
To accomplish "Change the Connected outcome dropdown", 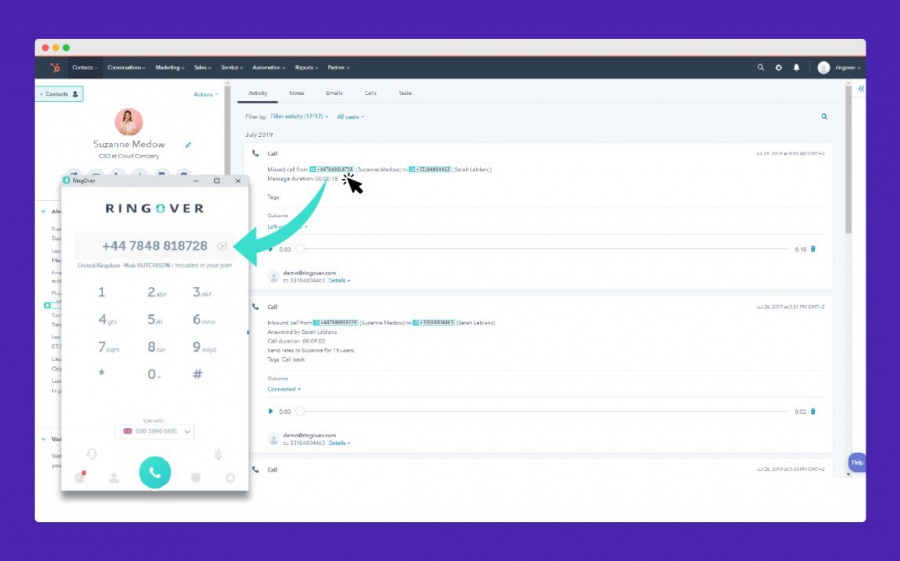I will pos(284,389).
